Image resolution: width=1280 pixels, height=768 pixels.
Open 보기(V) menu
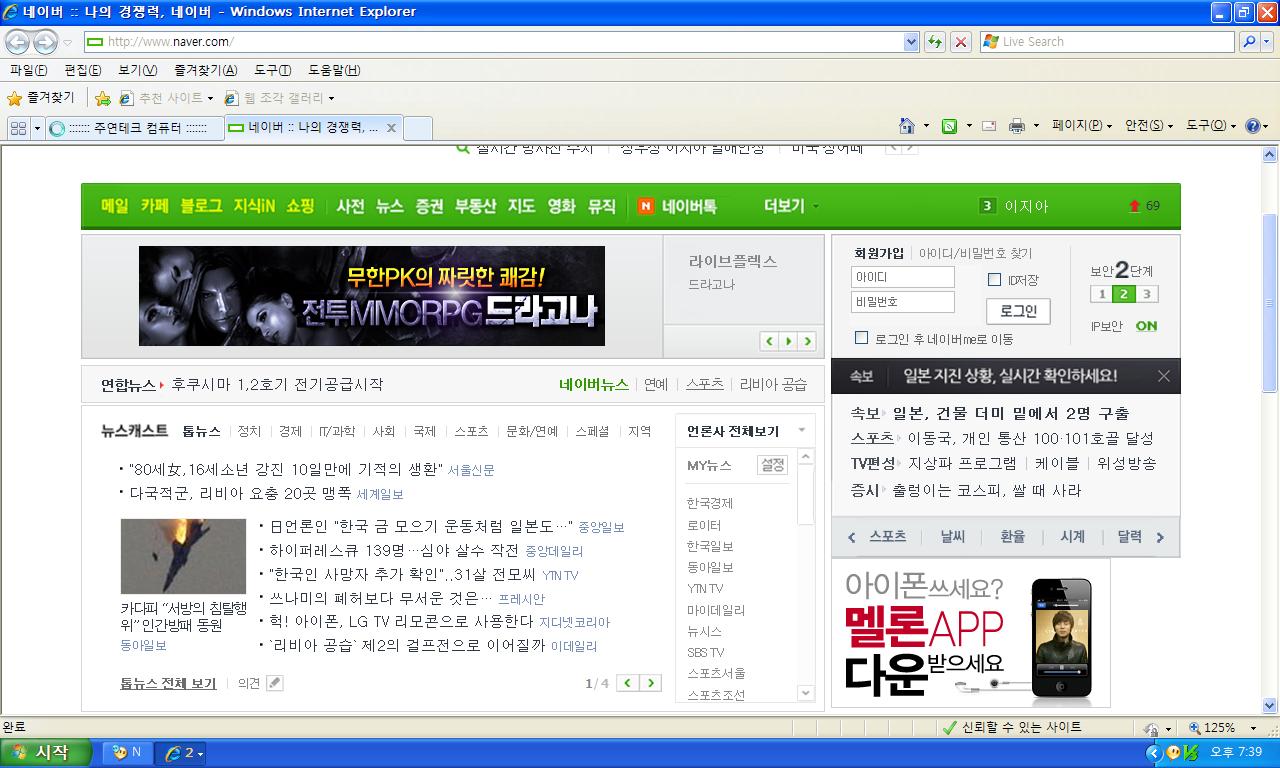click(x=137, y=70)
